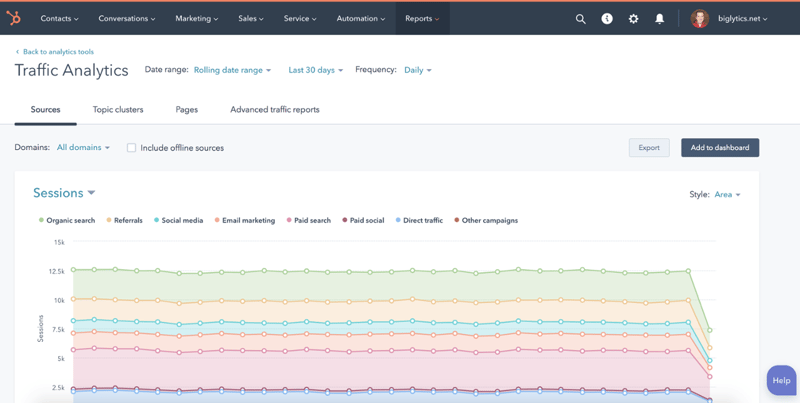Click Add to dashboard button
Viewport: 800px width, 403px height.
click(x=720, y=147)
